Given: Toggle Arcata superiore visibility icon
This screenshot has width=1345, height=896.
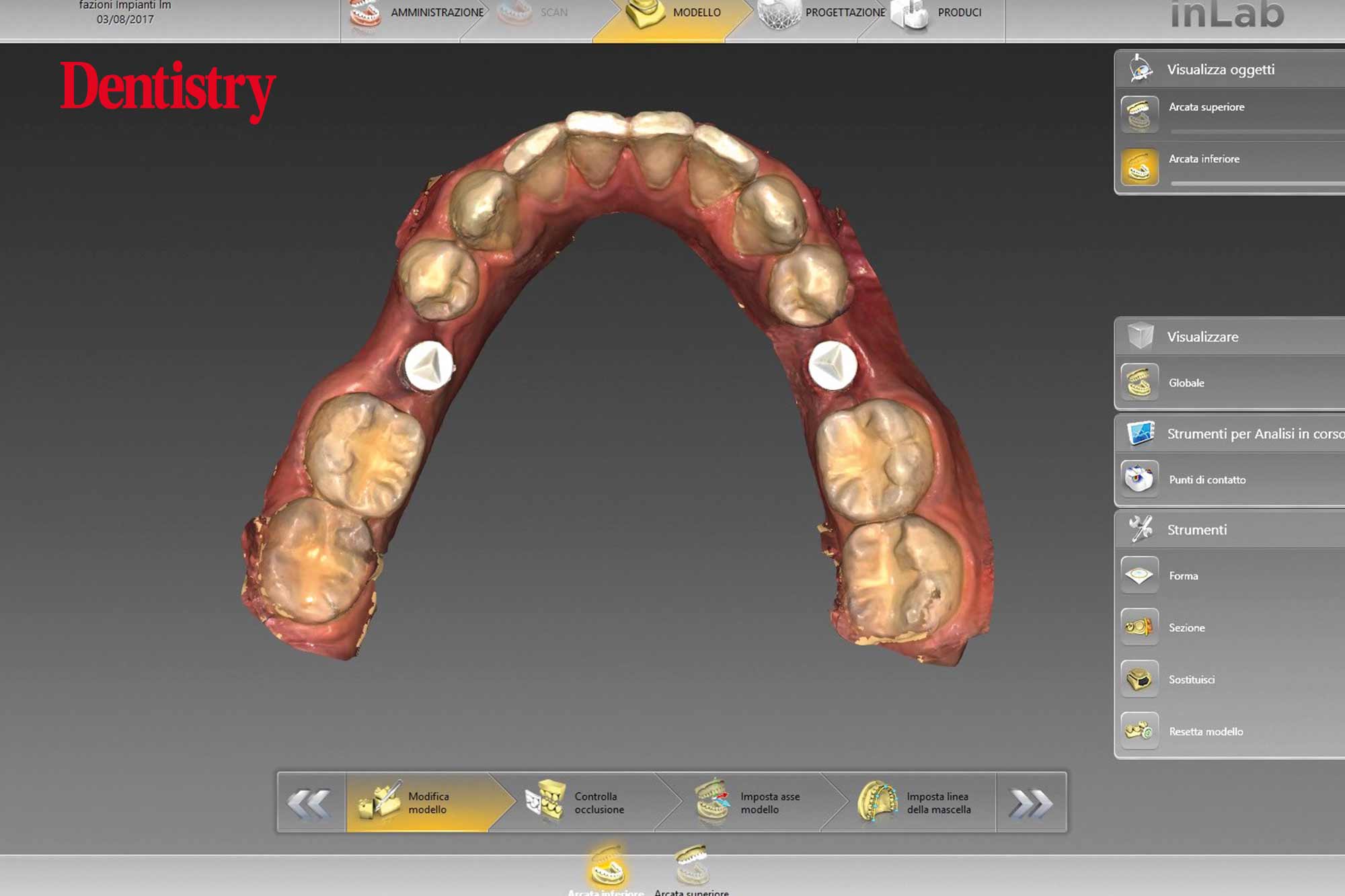Looking at the screenshot, I should pos(1140,114).
